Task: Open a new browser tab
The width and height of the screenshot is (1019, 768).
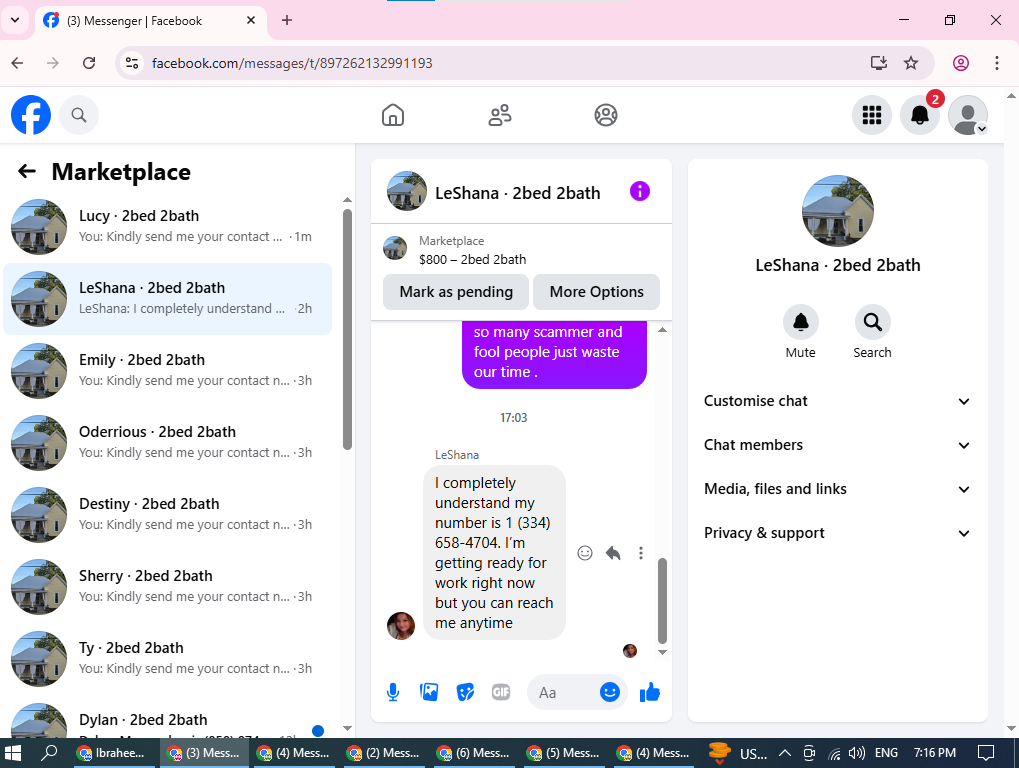Action: click(x=287, y=20)
